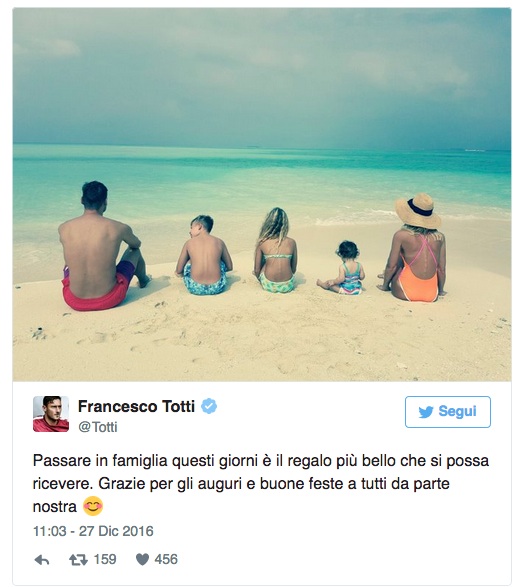Click the man in red shorts
Screen dimensions: 517x587
pos(103,247)
